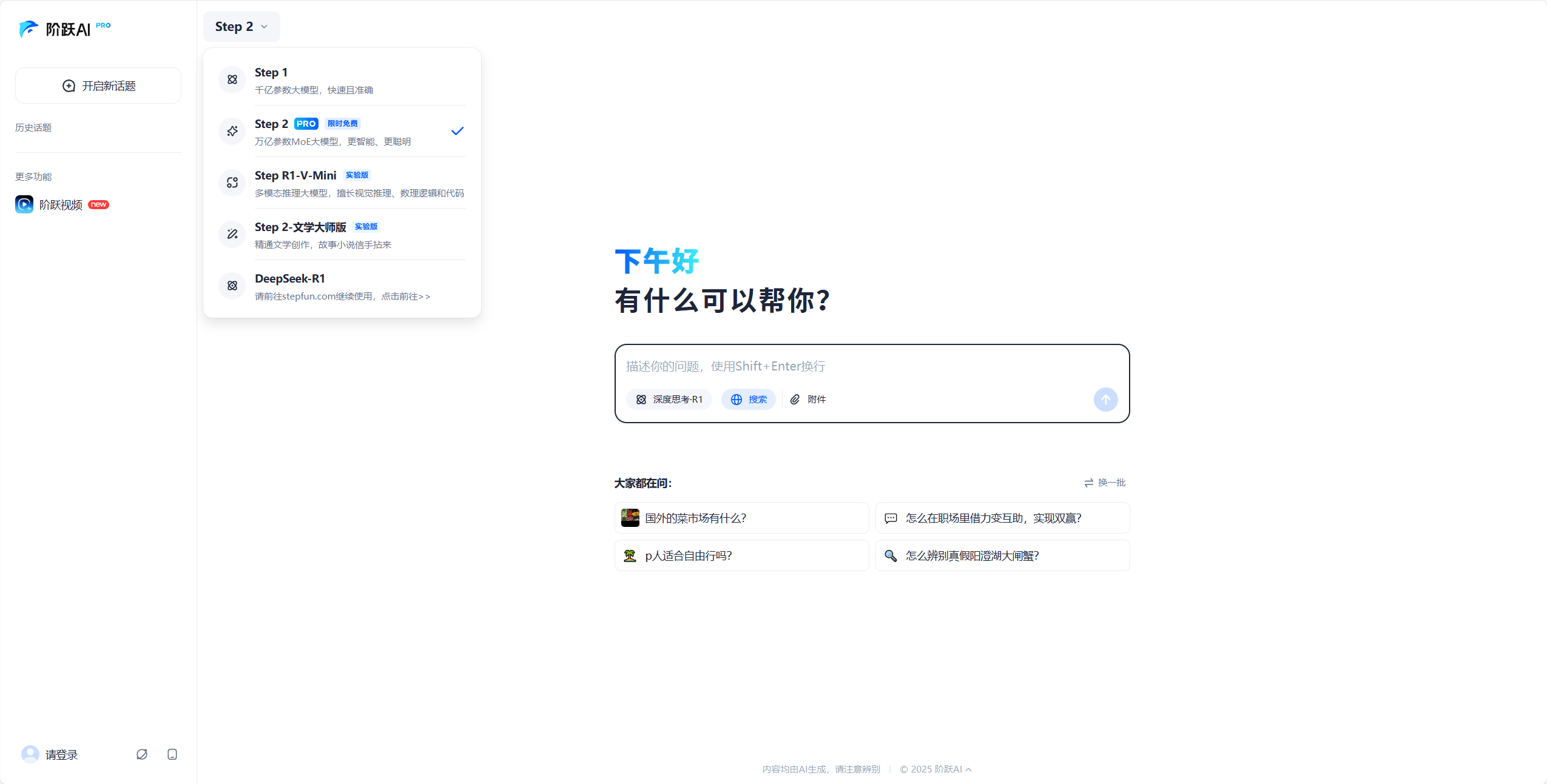
Task: Click the 大家都在问 heading
Action: 643,483
